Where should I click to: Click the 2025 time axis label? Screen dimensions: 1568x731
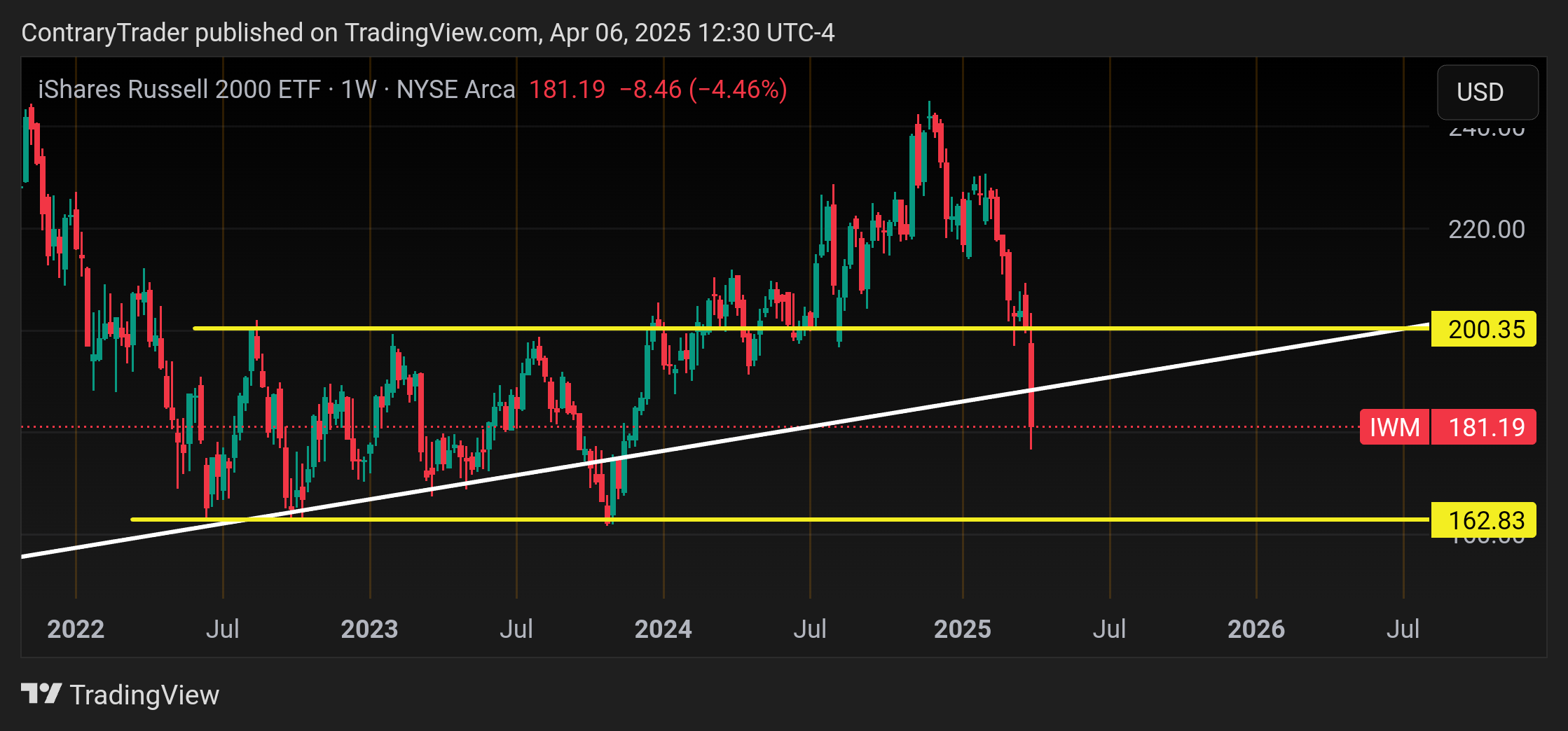tap(963, 629)
